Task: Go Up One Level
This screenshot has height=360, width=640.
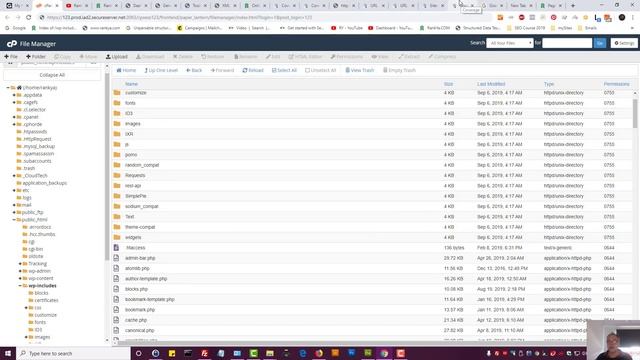Action: coord(161,70)
